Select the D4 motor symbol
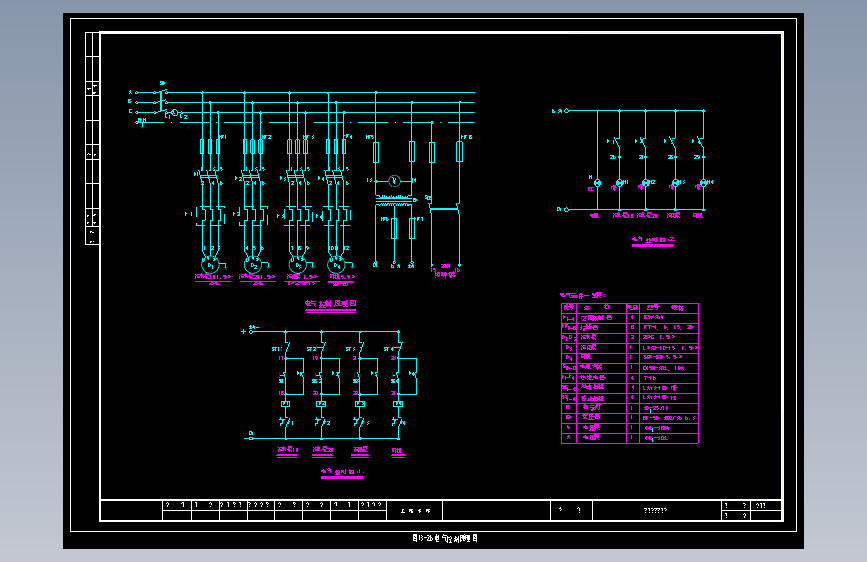Viewport: 867px width, 562px height. tap(336, 266)
